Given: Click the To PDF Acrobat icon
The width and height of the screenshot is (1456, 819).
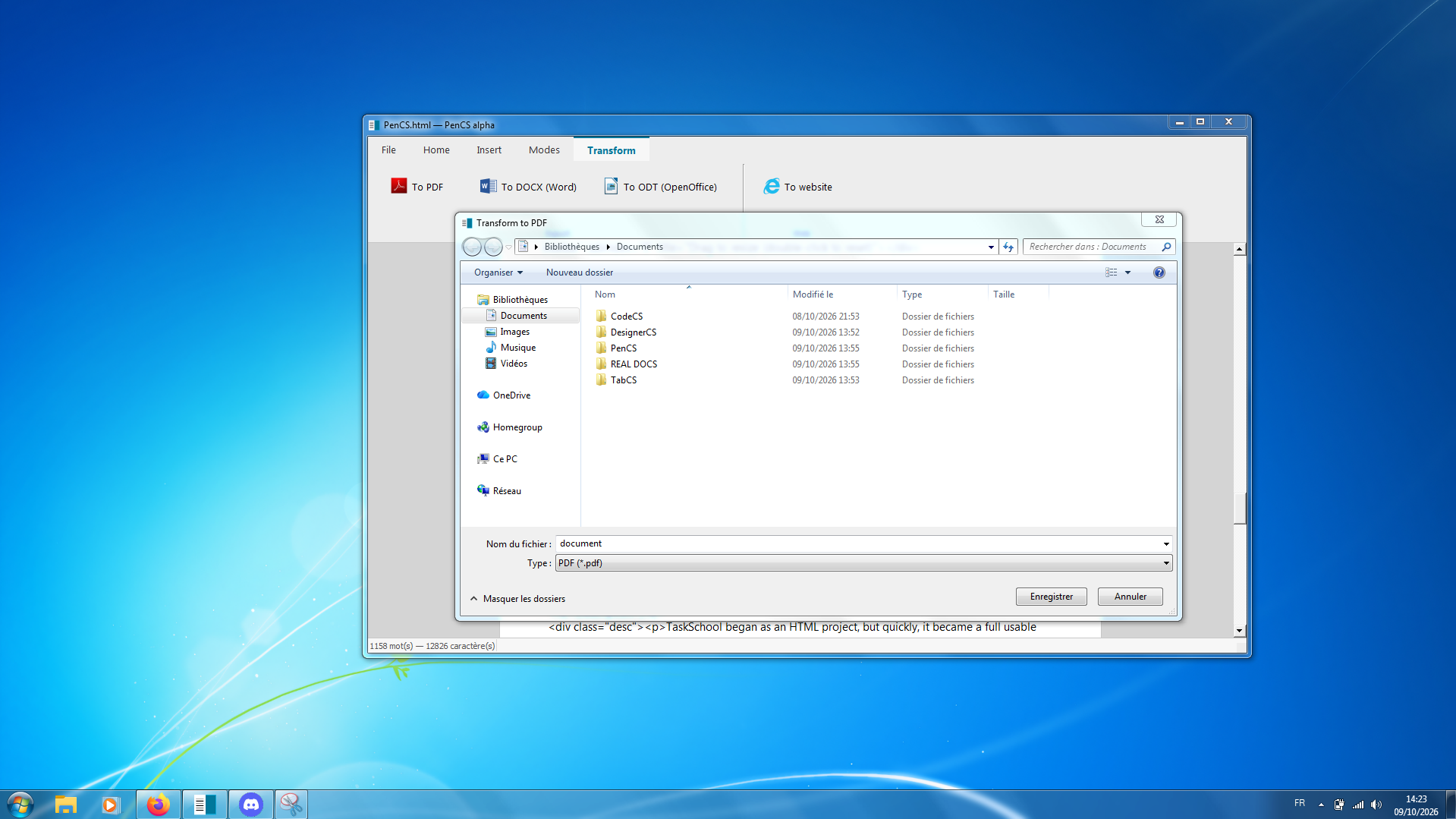Looking at the screenshot, I should click(x=399, y=186).
